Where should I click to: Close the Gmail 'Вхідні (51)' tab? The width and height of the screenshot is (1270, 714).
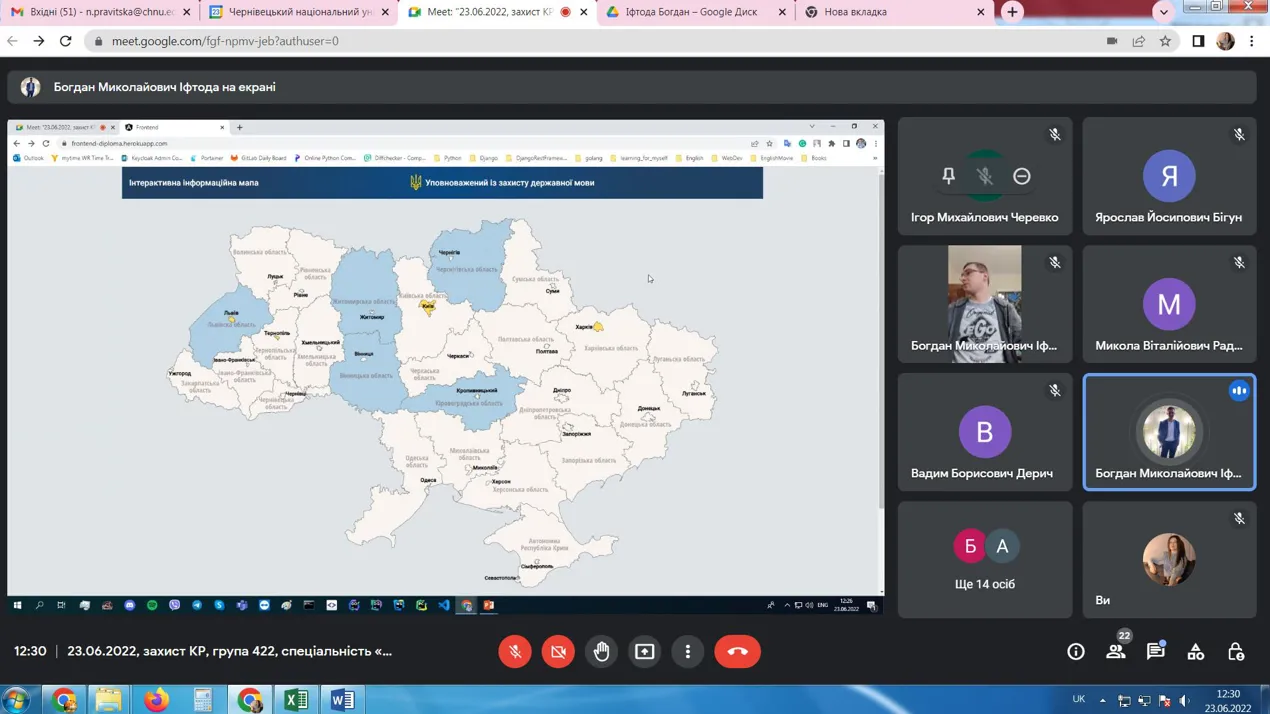pyautogui.click(x=186, y=12)
